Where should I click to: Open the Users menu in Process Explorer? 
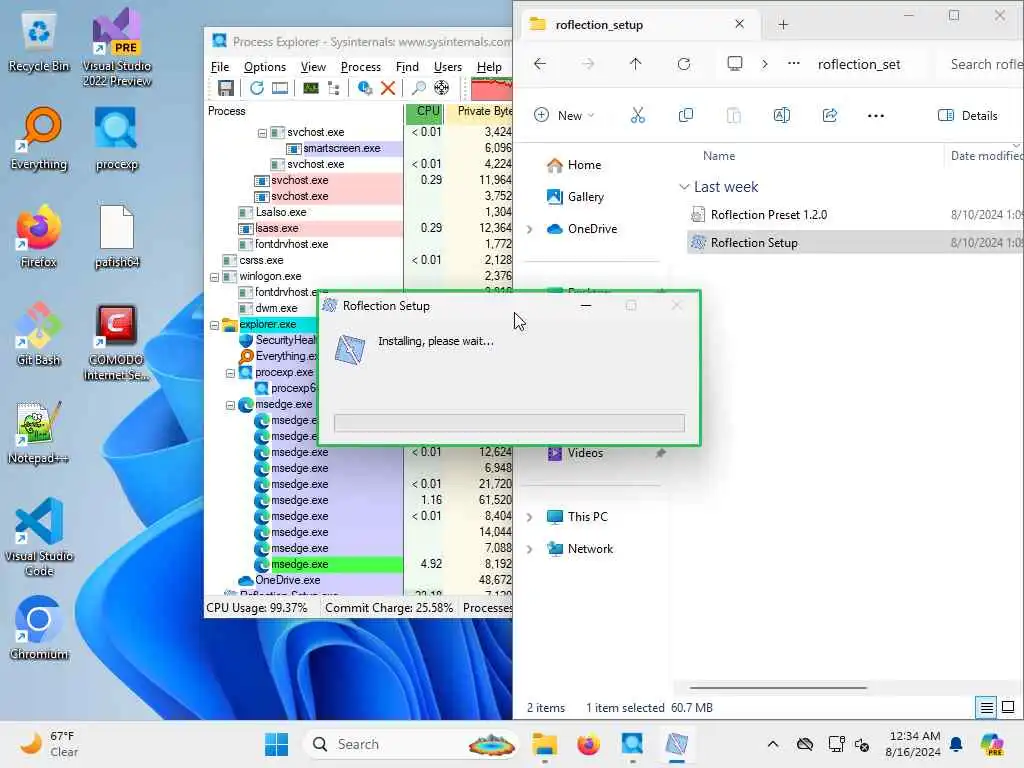[x=447, y=67]
